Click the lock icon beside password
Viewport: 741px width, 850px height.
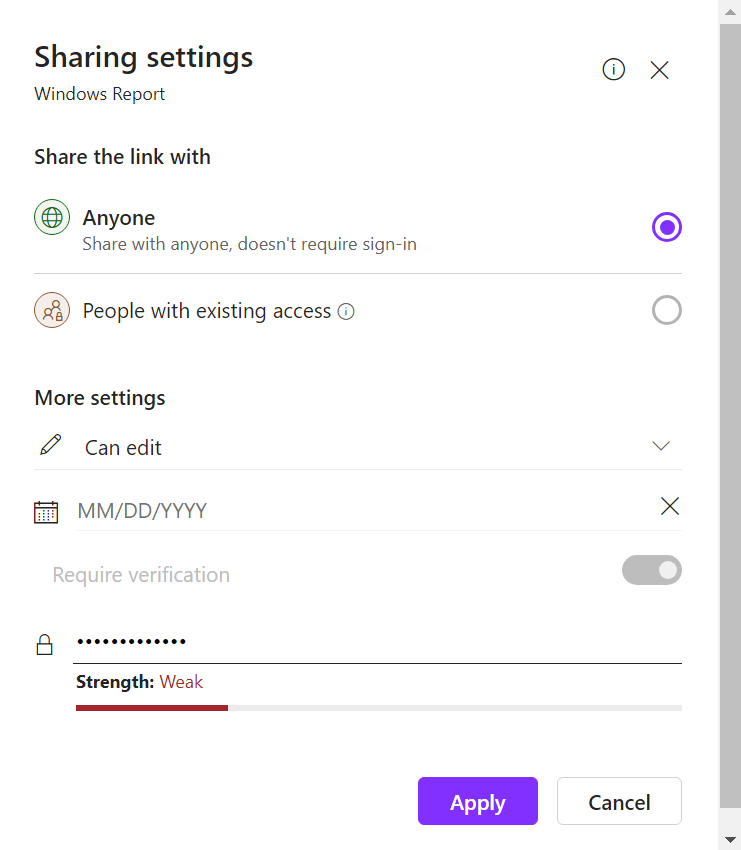pyautogui.click(x=44, y=645)
